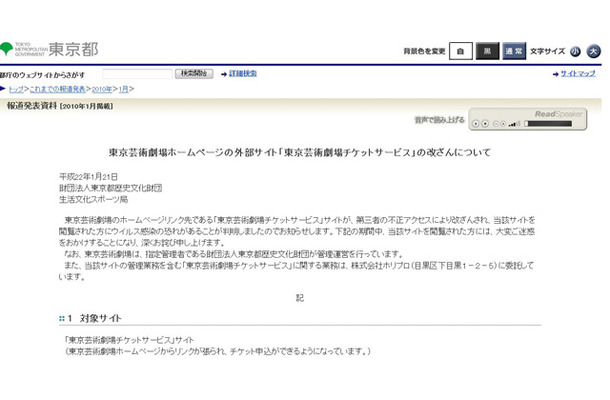The height and width of the screenshot is (400, 610).
Task: Open the サイトマップ link
Action: pos(578,74)
